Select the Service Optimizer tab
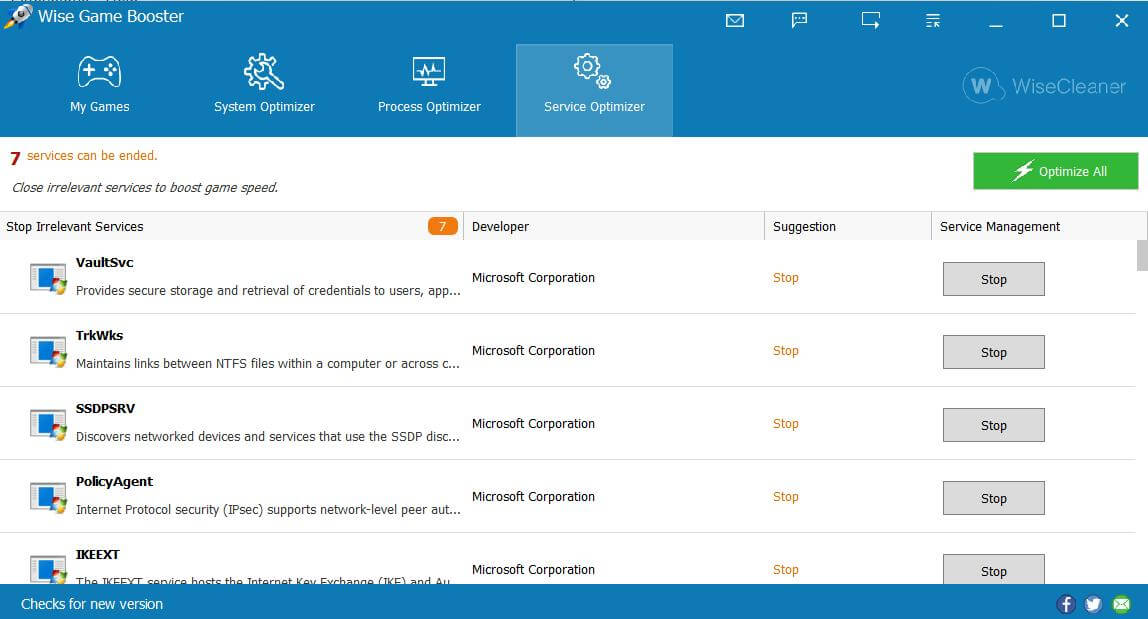 (x=594, y=90)
